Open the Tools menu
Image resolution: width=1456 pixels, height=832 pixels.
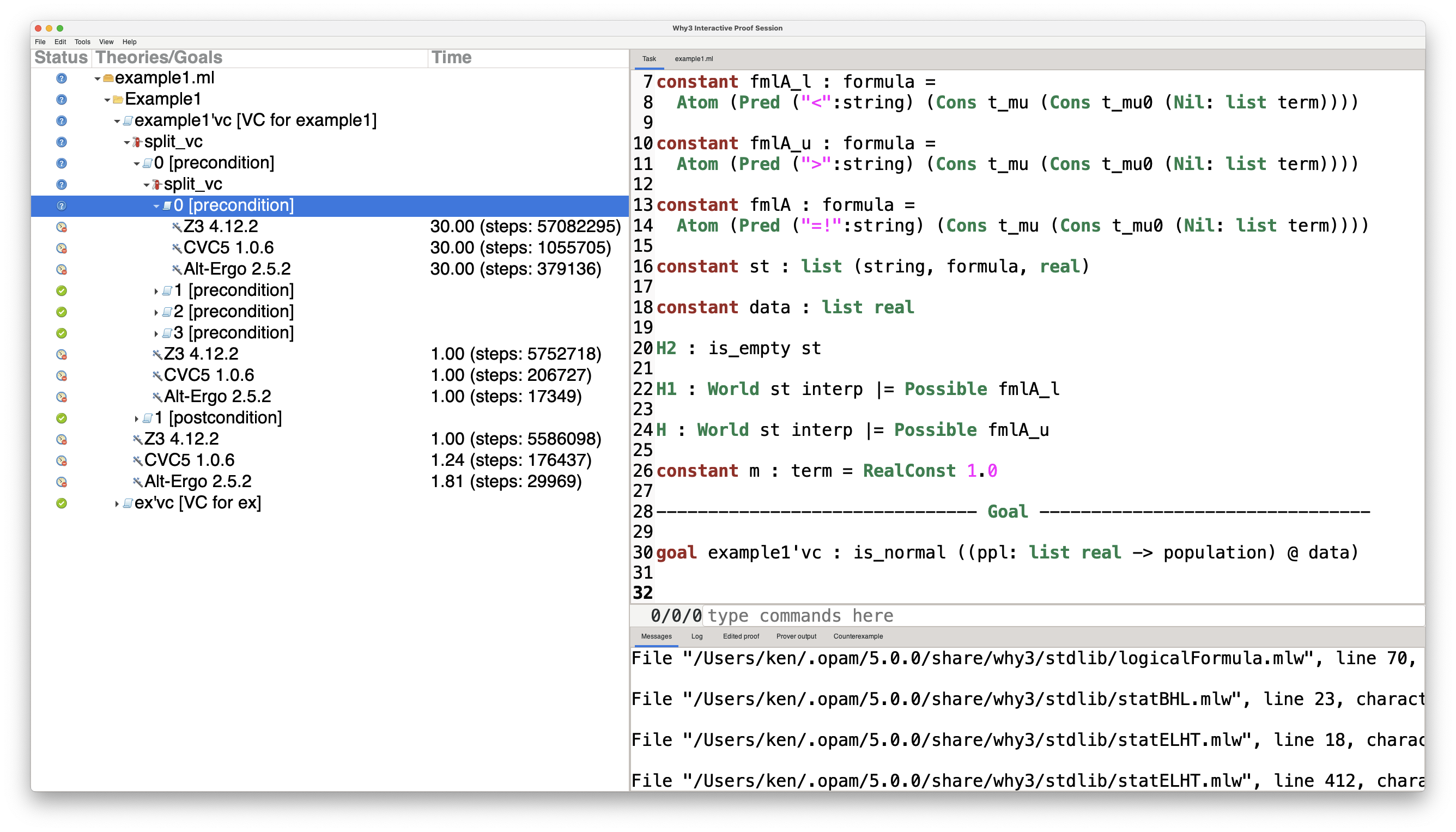point(82,42)
